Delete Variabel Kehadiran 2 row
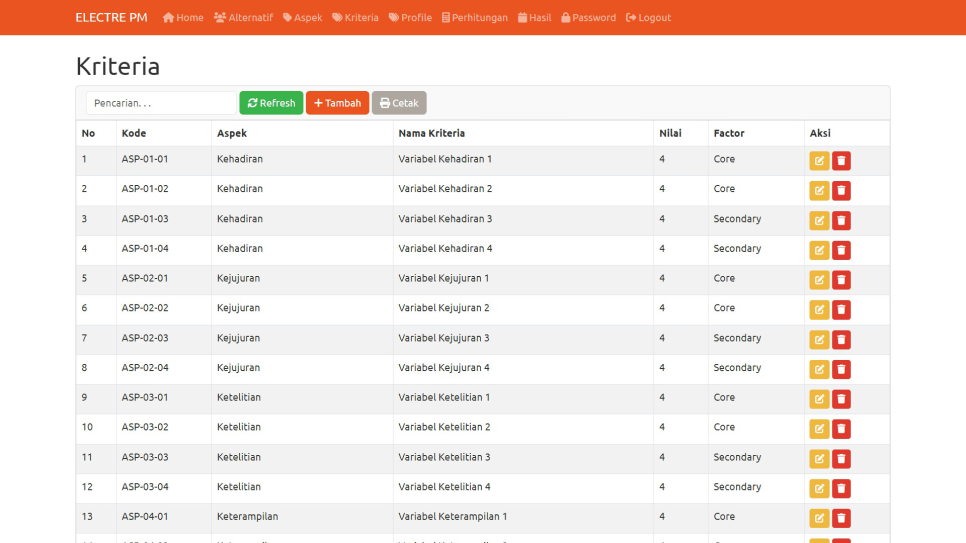The width and height of the screenshot is (966, 543). coord(841,190)
